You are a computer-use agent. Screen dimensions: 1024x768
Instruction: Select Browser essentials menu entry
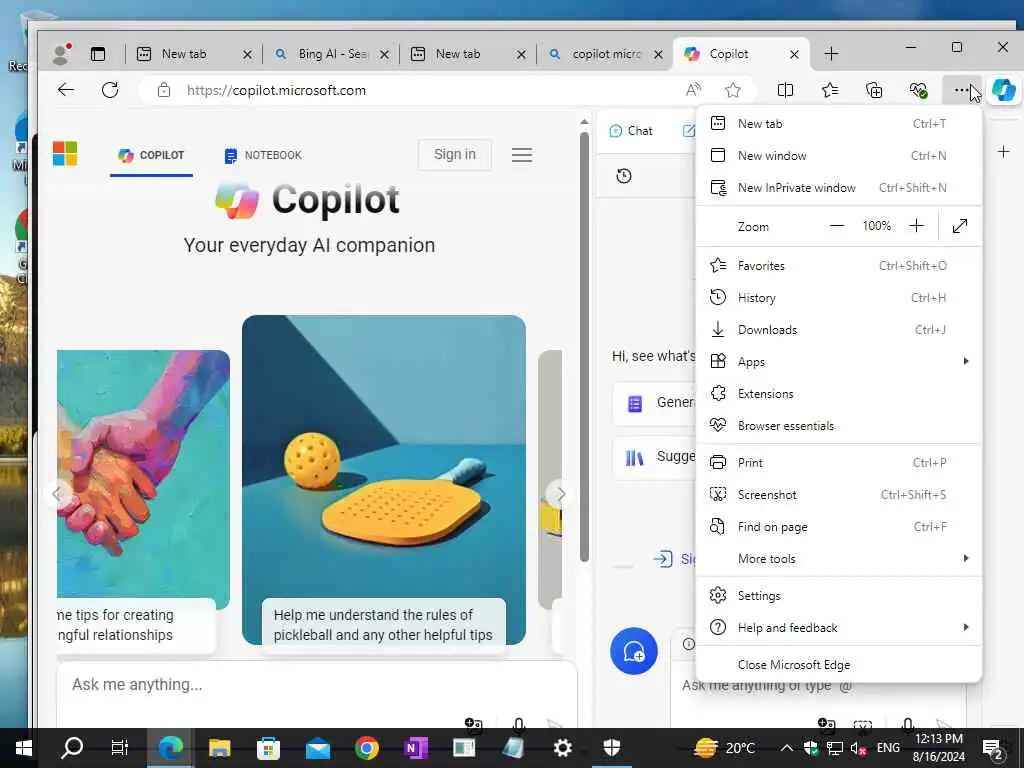pos(839,425)
